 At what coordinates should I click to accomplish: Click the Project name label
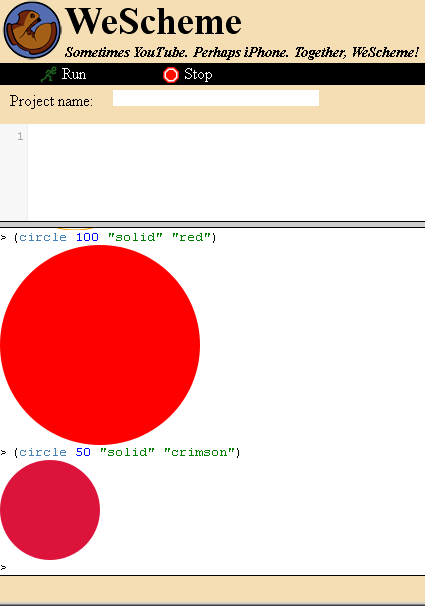51,101
